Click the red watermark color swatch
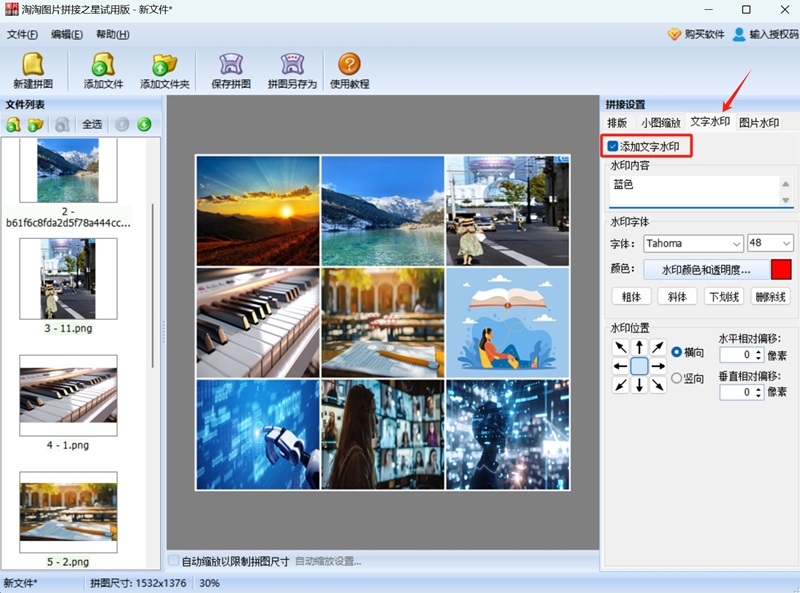 (781, 269)
